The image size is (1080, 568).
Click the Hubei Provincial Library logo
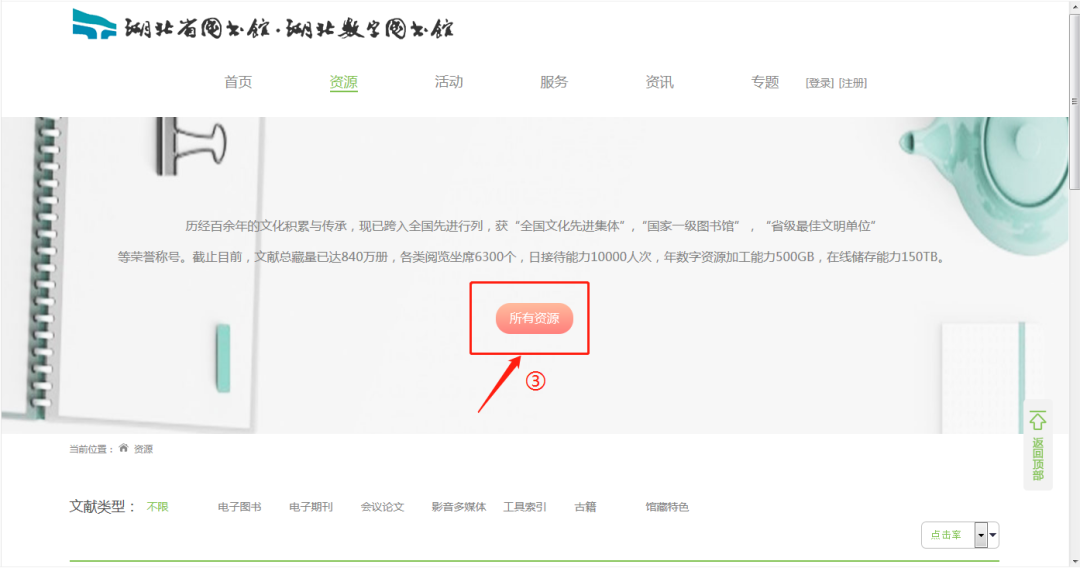pos(263,25)
